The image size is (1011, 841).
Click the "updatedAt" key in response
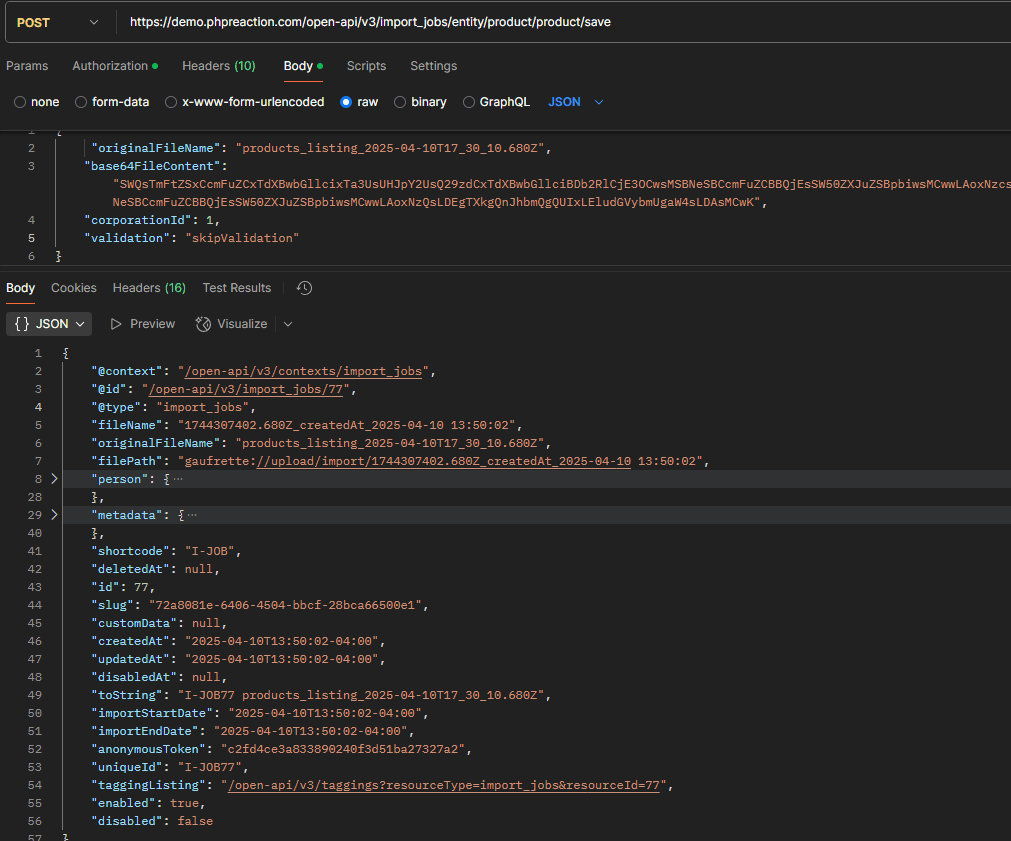(131, 659)
